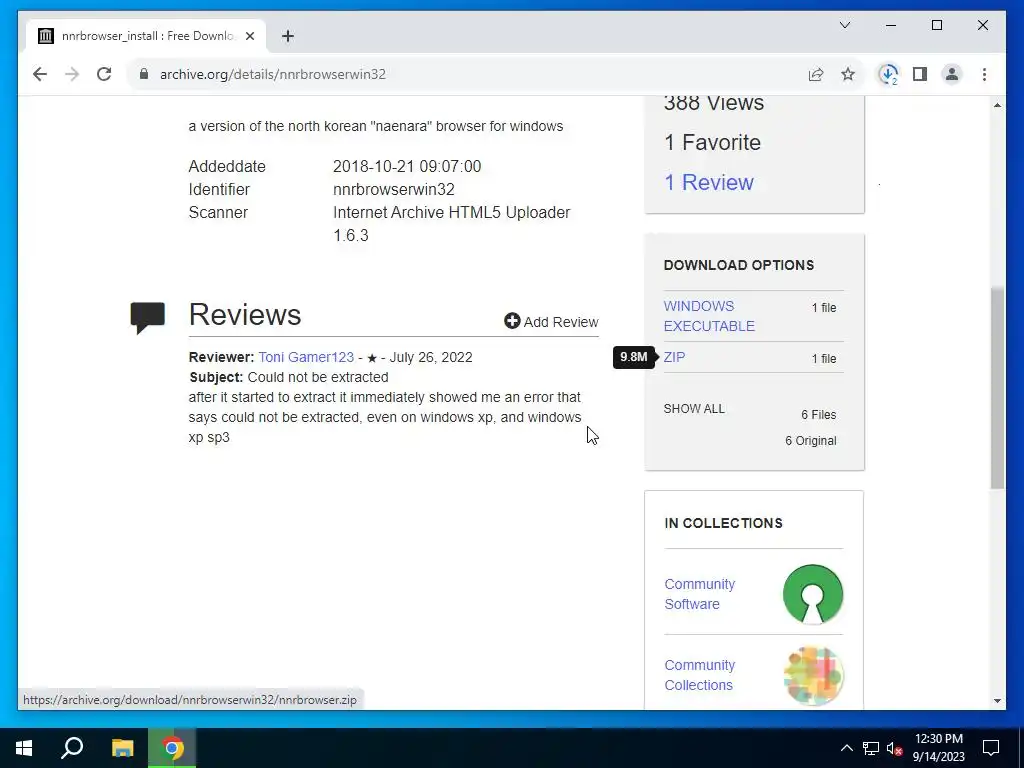The width and height of the screenshot is (1024, 768).
Task: Open reviewer Toni Gamer123 profile
Action: [306, 357]
